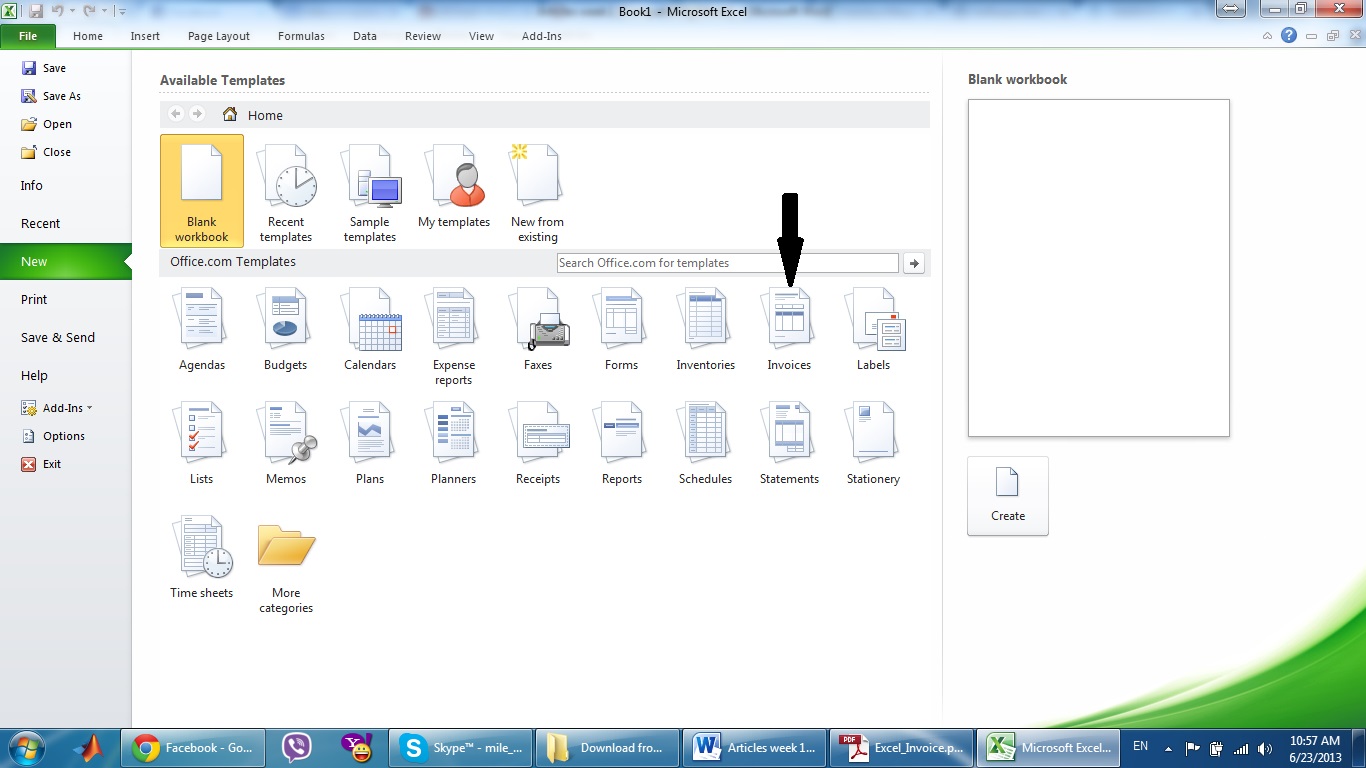Open the File tab

point(28,36)
